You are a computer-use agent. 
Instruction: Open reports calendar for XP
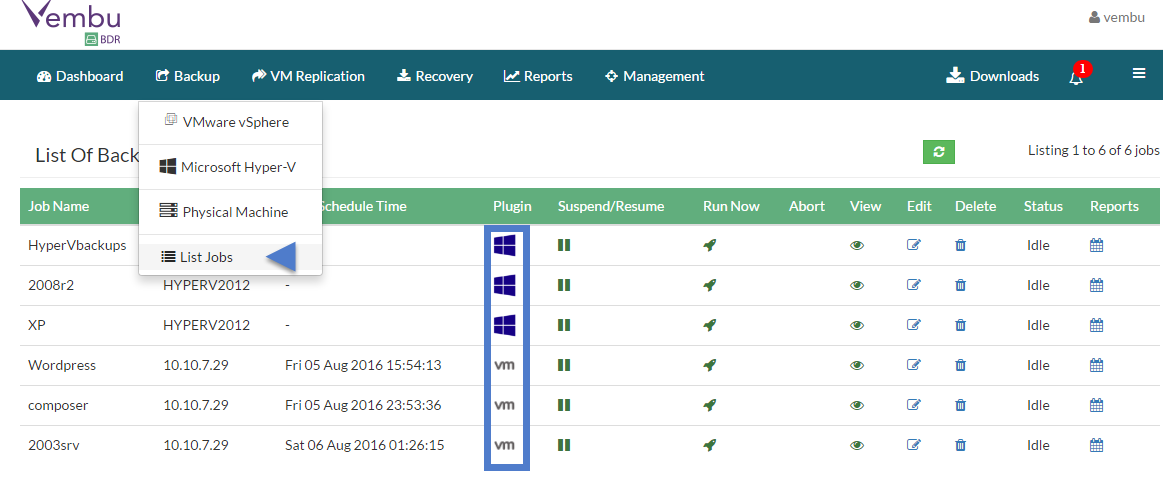pos(1097,325)
